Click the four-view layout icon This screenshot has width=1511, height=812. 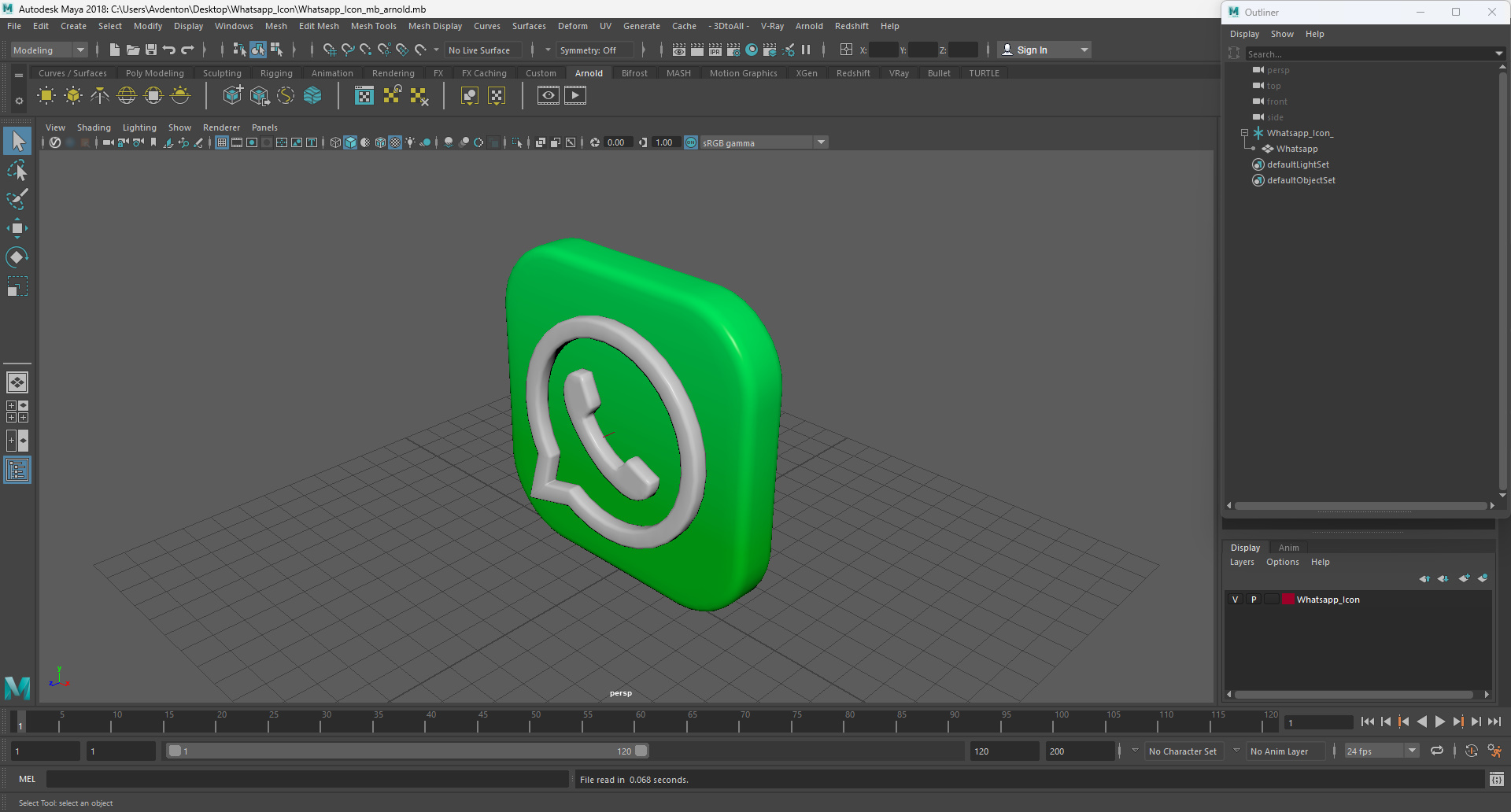pos(17,412)
